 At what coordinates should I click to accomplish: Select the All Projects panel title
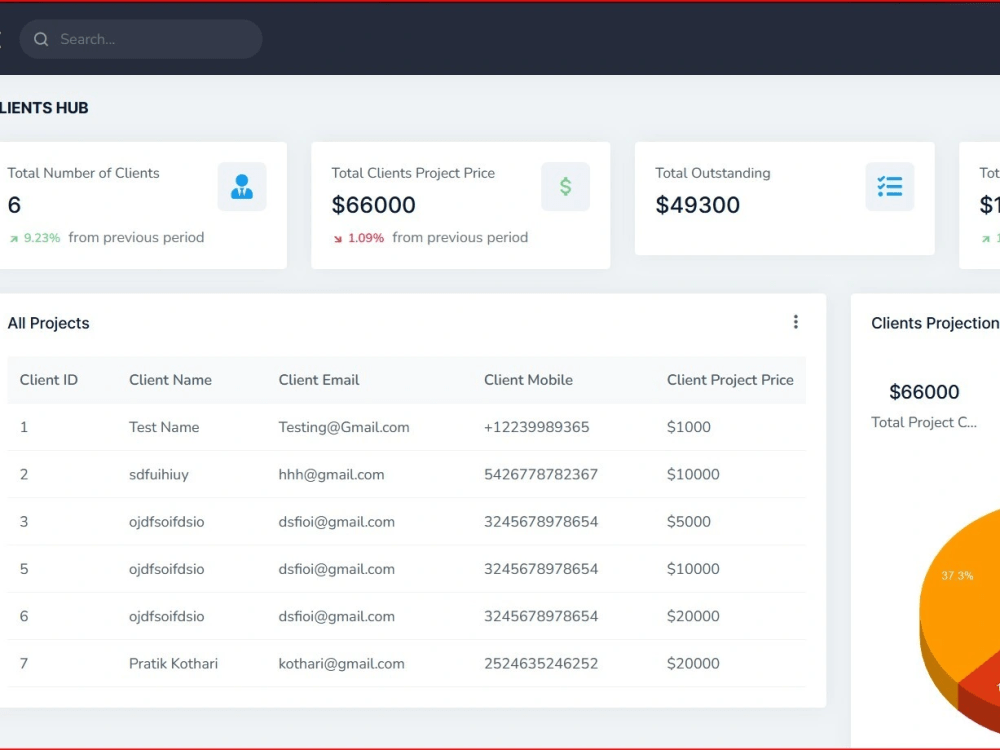click(48, 323)
